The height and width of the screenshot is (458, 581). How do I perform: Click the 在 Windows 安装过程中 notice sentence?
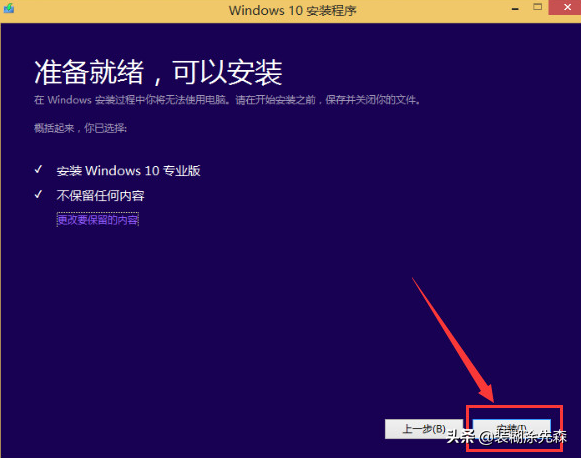tap(228, 100)
